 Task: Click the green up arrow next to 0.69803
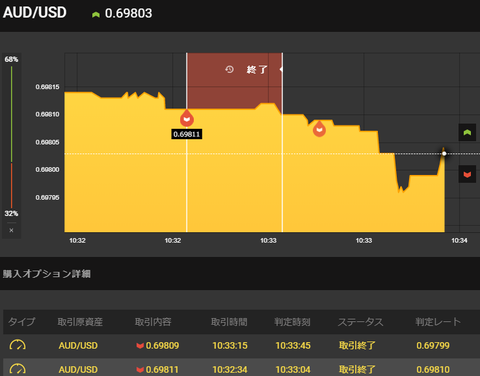coord(96,14)
